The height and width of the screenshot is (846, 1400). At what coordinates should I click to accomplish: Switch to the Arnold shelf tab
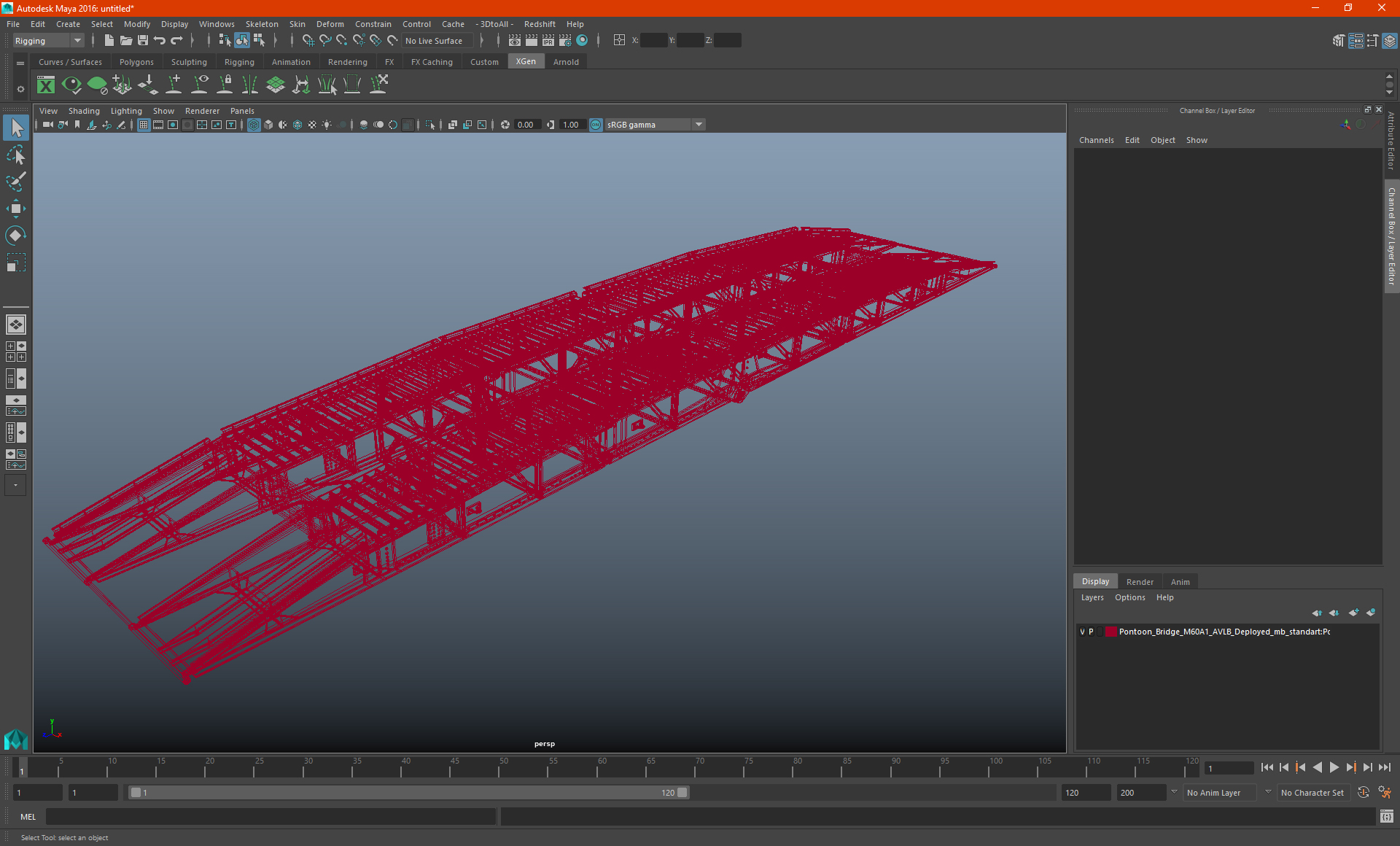pos(566,62)
